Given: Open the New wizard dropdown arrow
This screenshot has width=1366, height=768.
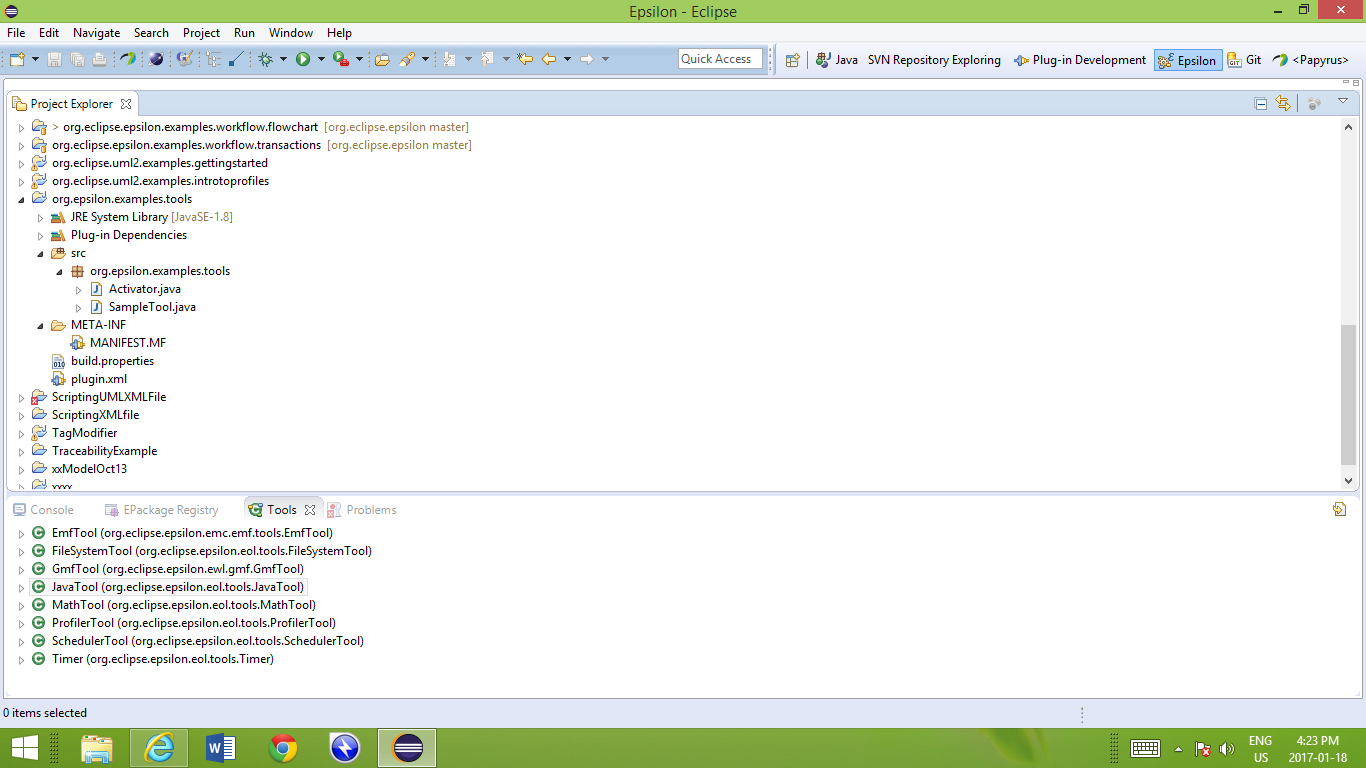Looking at the screenshot, I should click(36, 60).
